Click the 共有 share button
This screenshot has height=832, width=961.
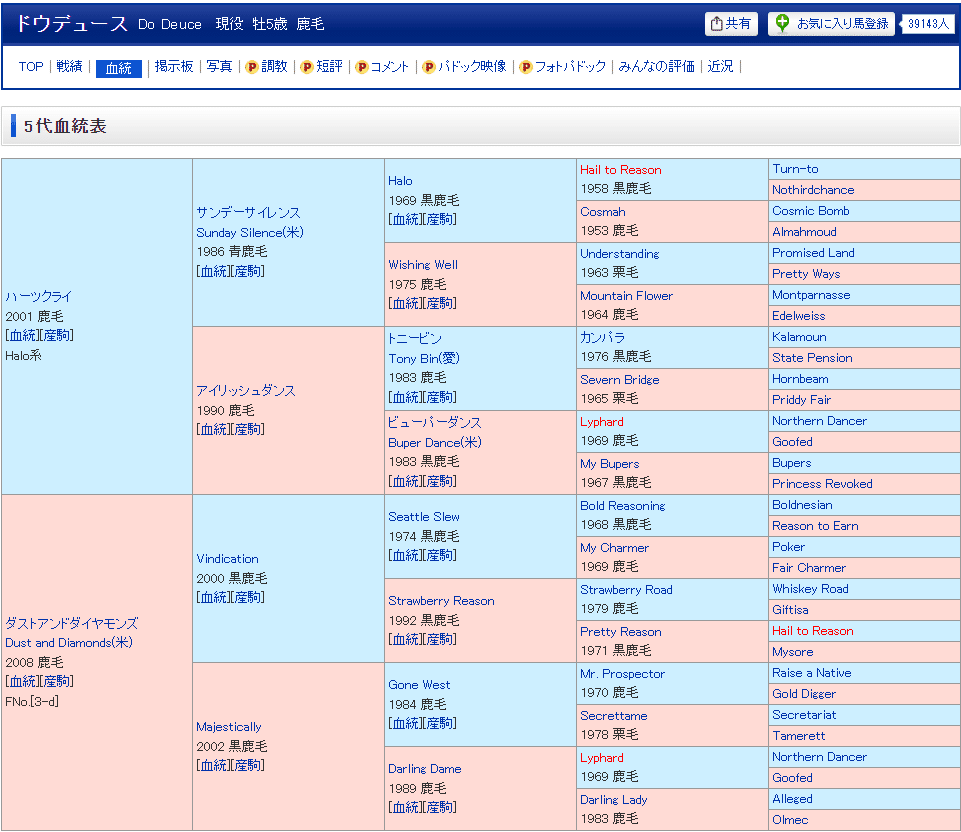[x=731, y=24]
